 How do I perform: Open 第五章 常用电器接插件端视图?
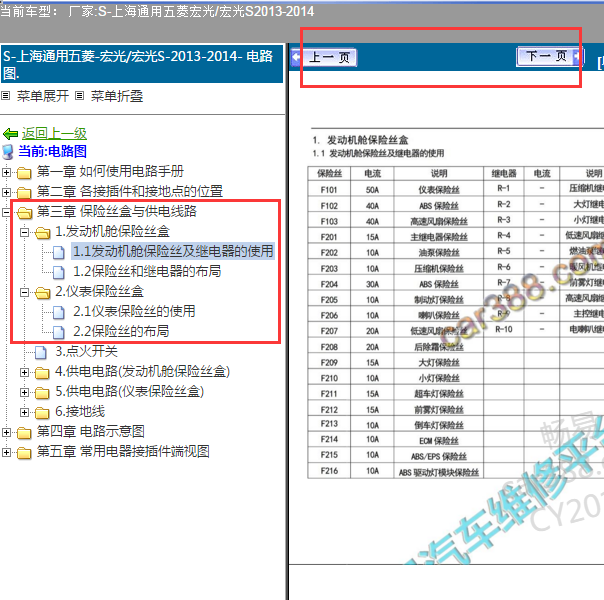point(123,452)
